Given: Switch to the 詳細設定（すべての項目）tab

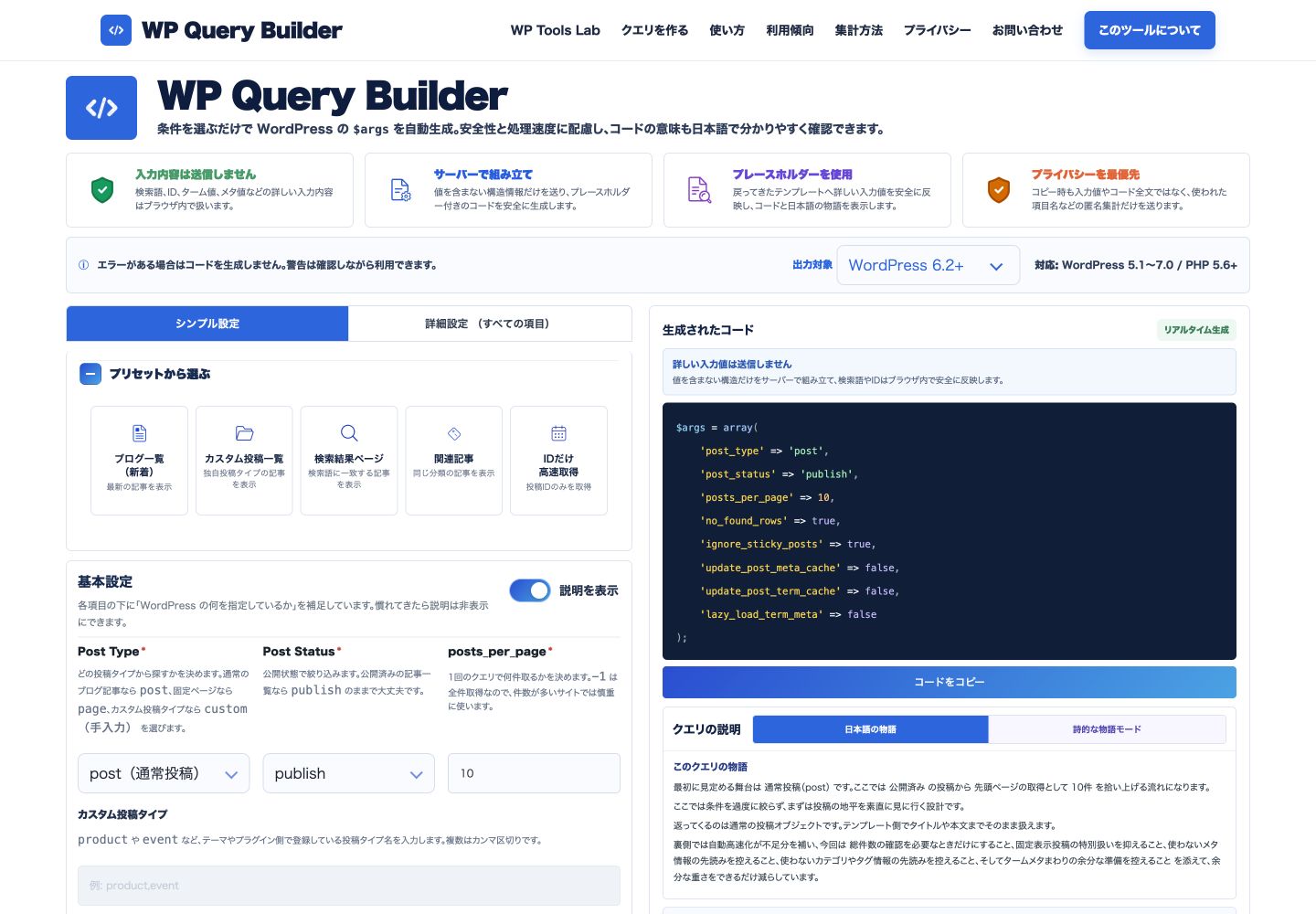Looking at the screenshot, I should pos(490,324).
